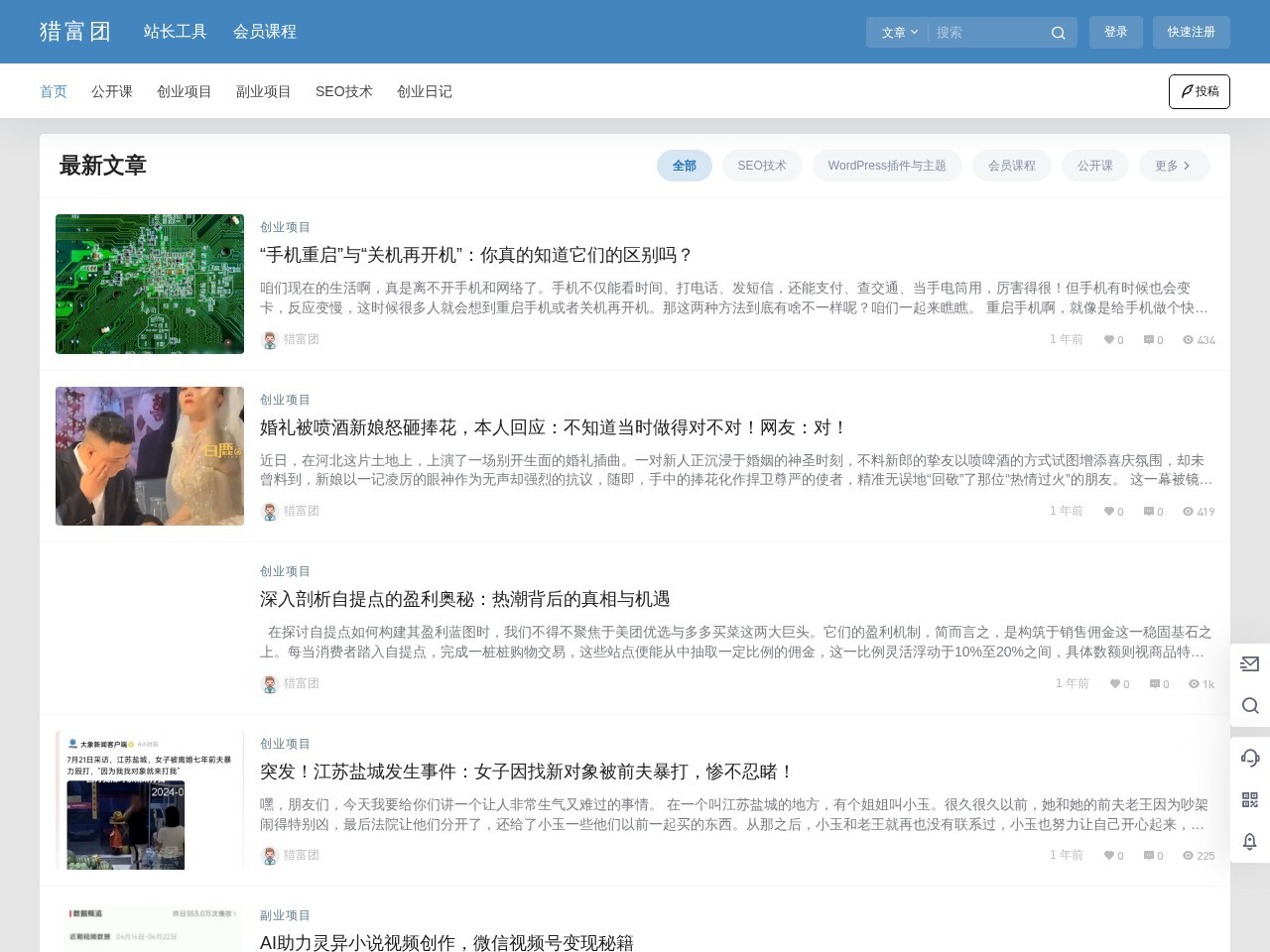This screenshot has height=952, width=1270.
Task: Open 站长工具 in the top header
Action: [x=176, y=32]
